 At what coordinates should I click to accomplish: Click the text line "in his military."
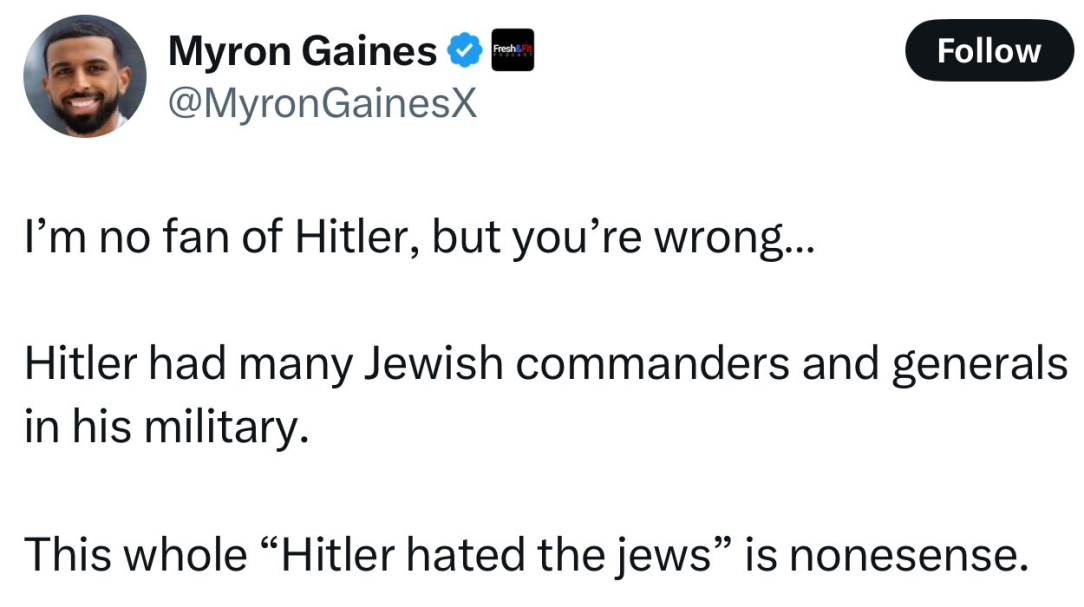click(167, 427)
